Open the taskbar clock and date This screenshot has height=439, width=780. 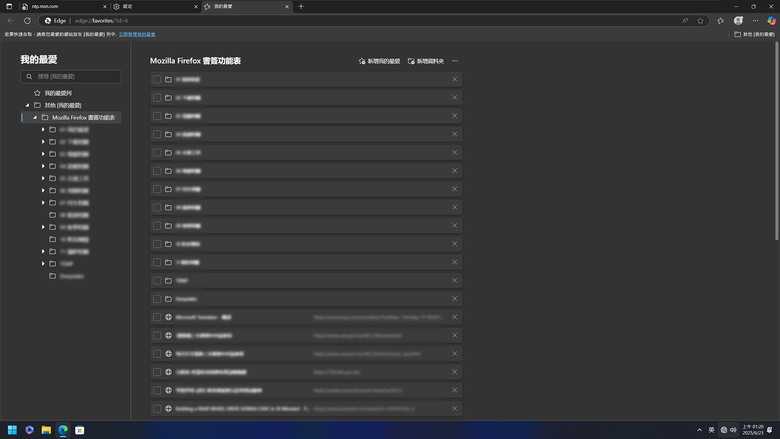pyautogui.click(x=753, y=430)
